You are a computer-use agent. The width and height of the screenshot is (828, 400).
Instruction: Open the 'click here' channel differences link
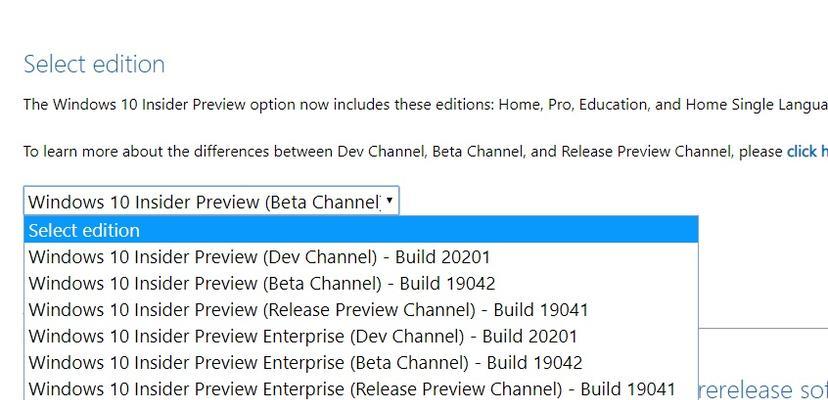click(x=807, y=152)
